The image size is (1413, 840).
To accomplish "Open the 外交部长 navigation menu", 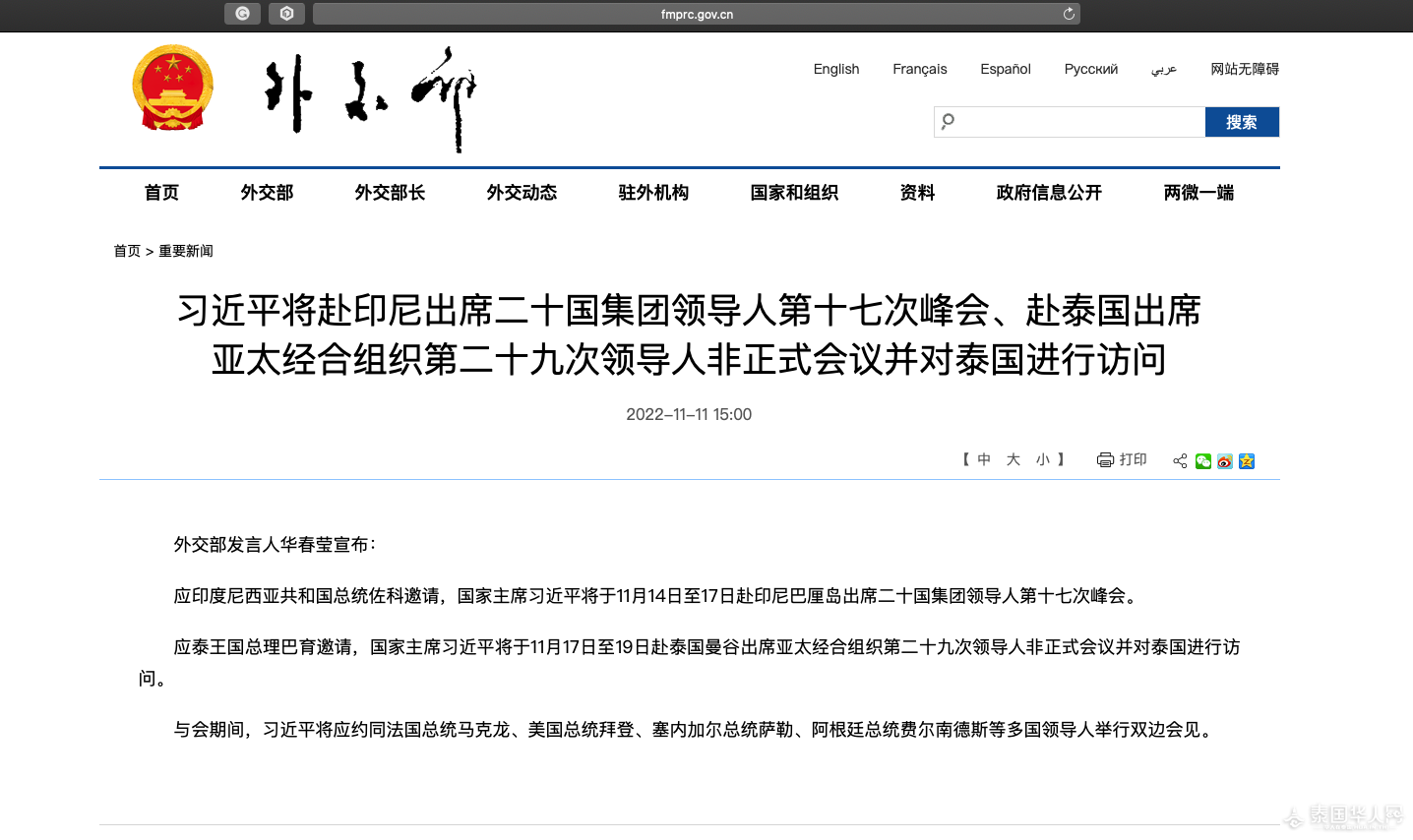I will coord(390,193).
